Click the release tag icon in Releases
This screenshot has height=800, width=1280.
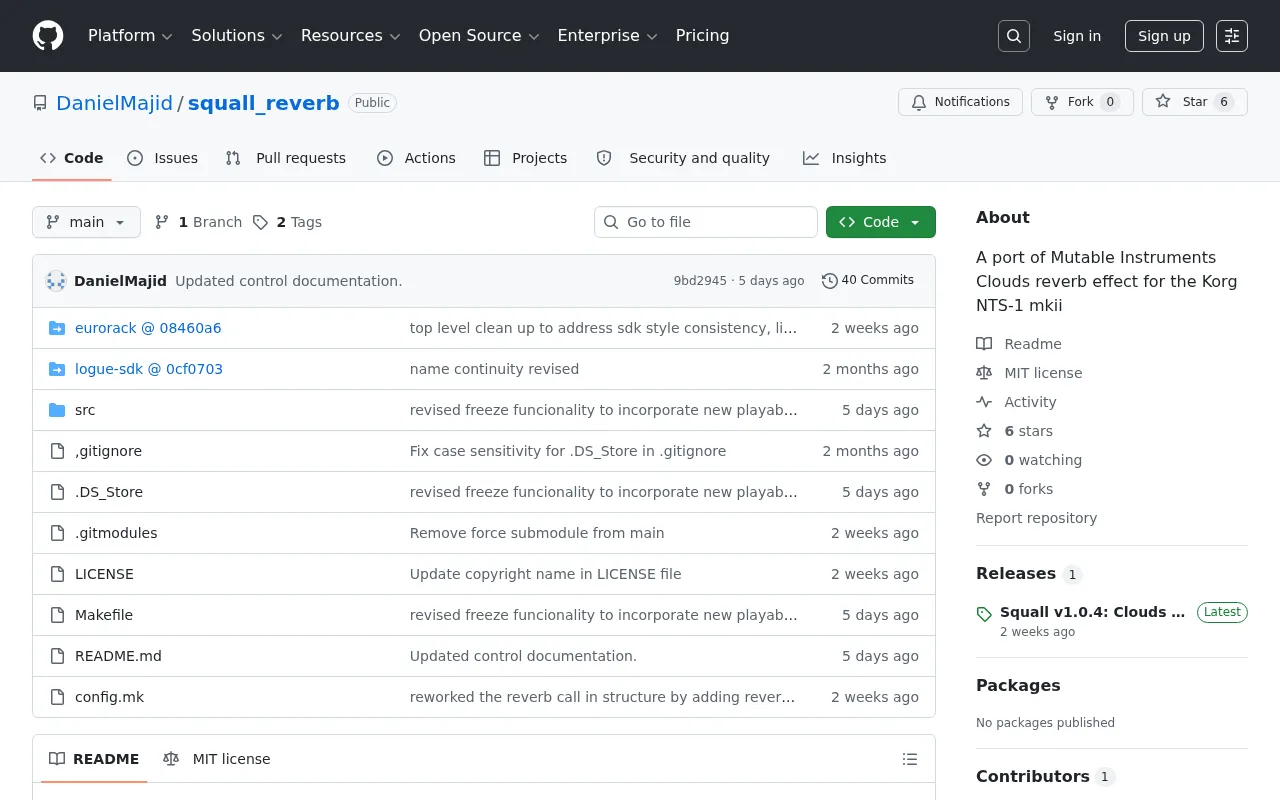pos(984,614)
